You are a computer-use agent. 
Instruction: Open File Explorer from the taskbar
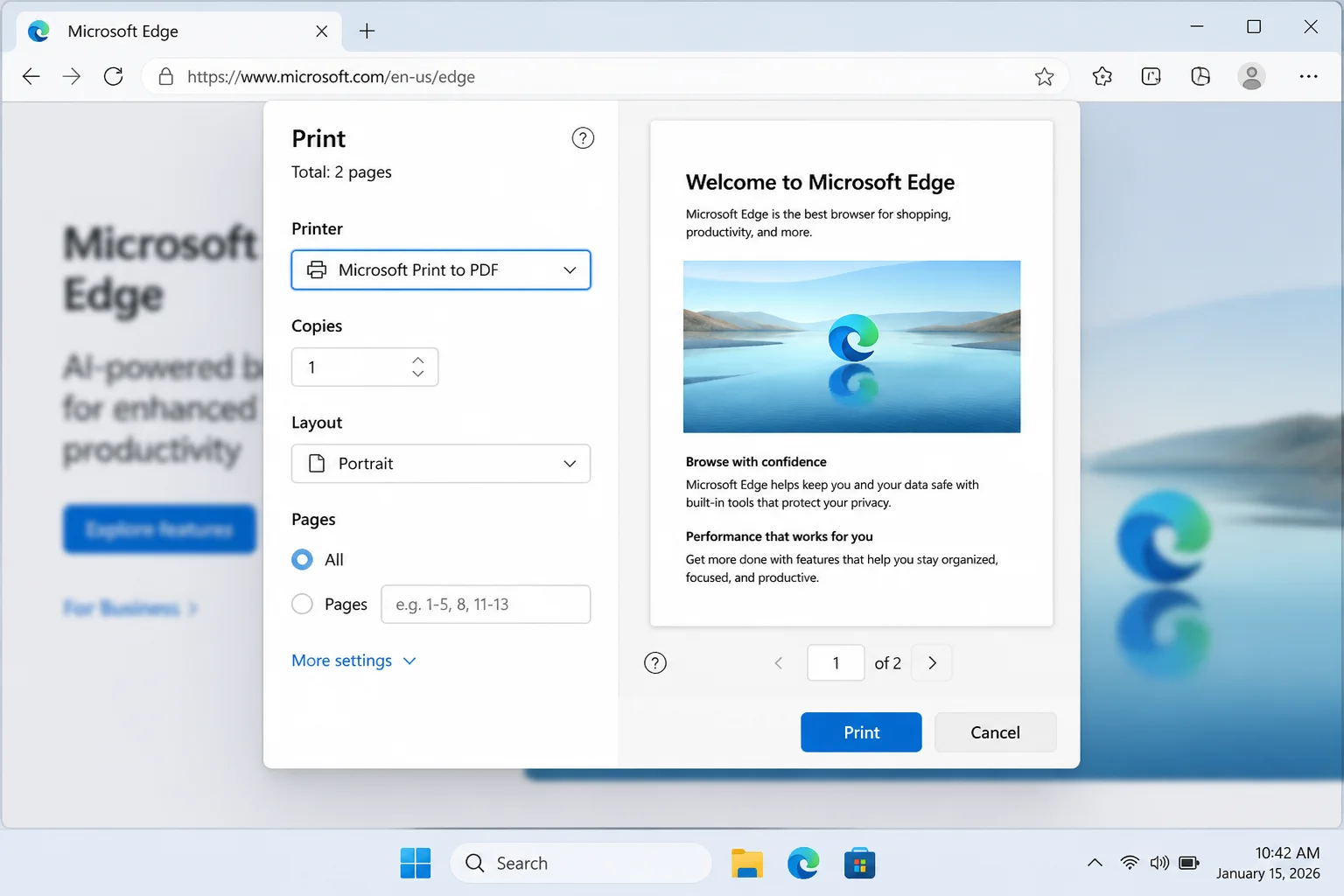point(747,863)
